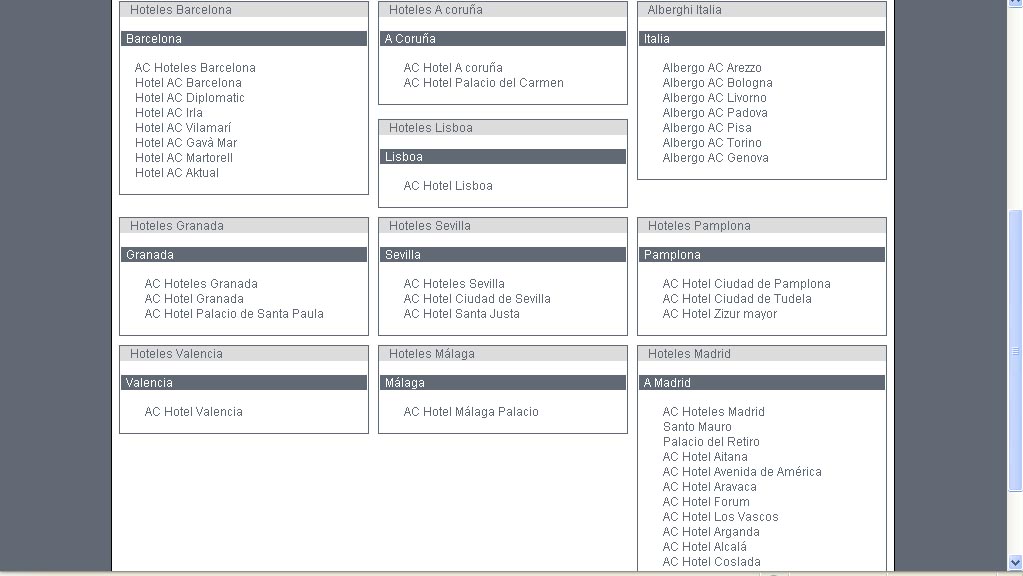Screen dimensions: 1023x576
Task: Select the AC Hotel Valencia link
Action: click(x=193, y=412)
